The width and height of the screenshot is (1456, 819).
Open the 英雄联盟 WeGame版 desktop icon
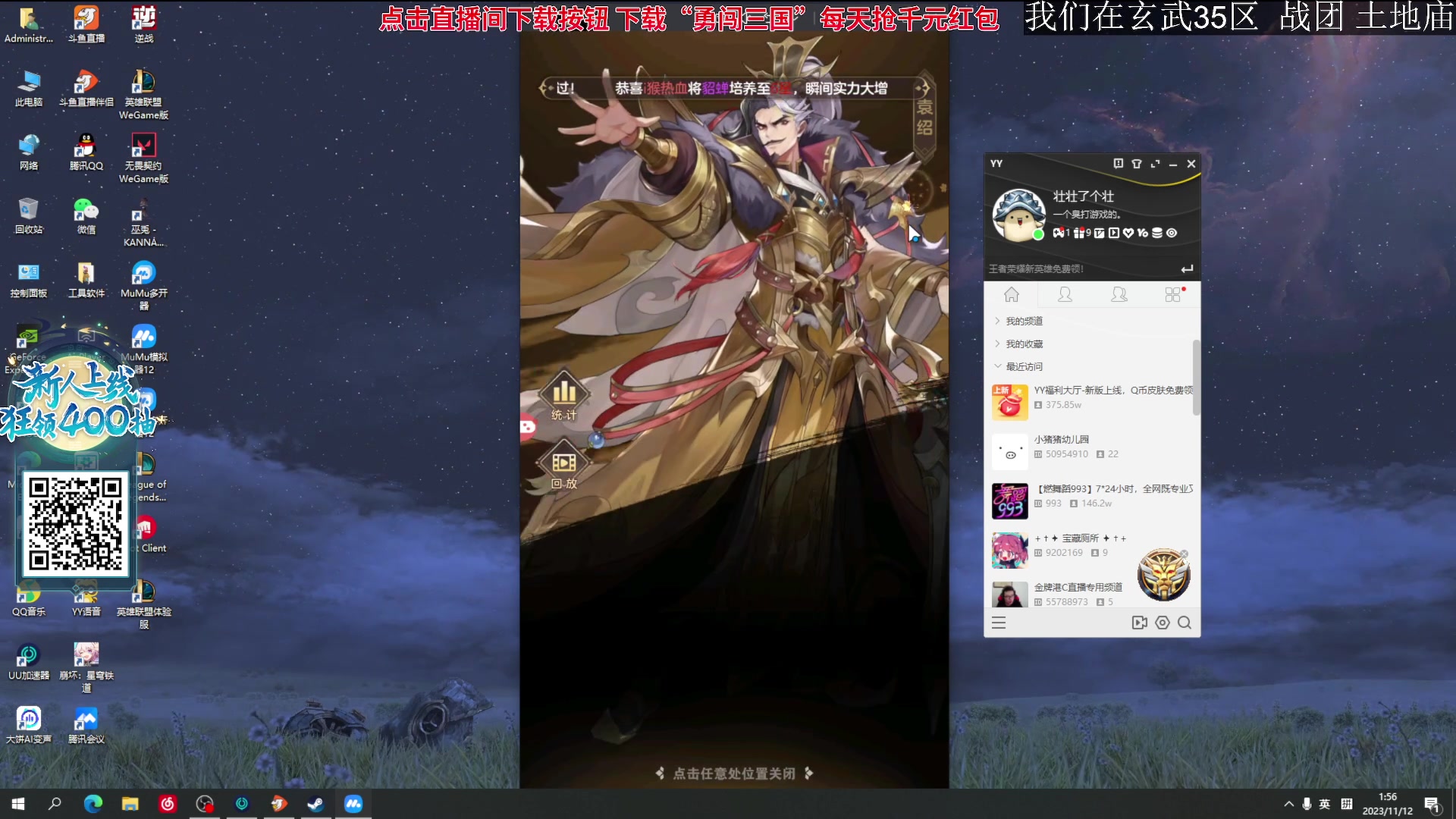click(144, 94)
